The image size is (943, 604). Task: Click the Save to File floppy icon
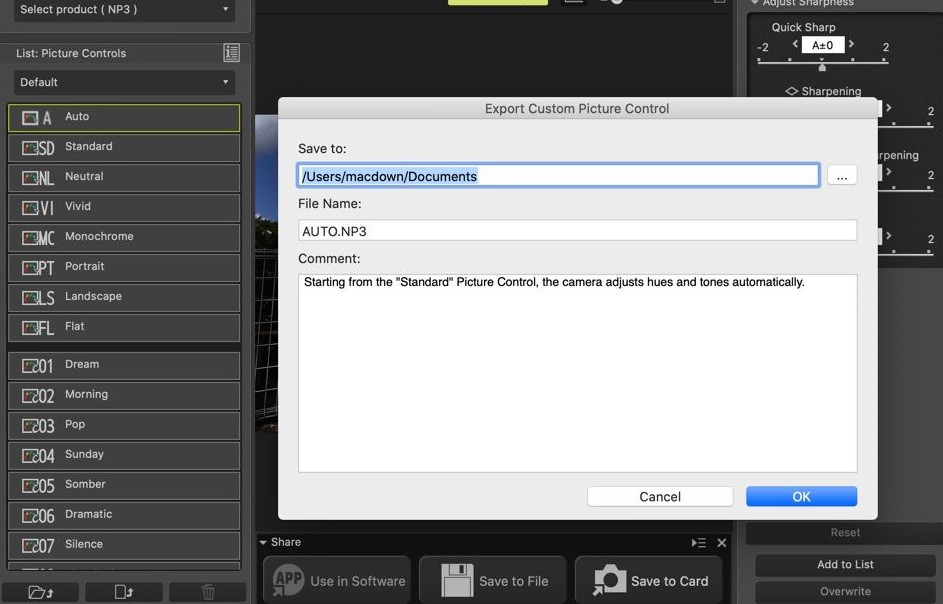tap(457, 580)
